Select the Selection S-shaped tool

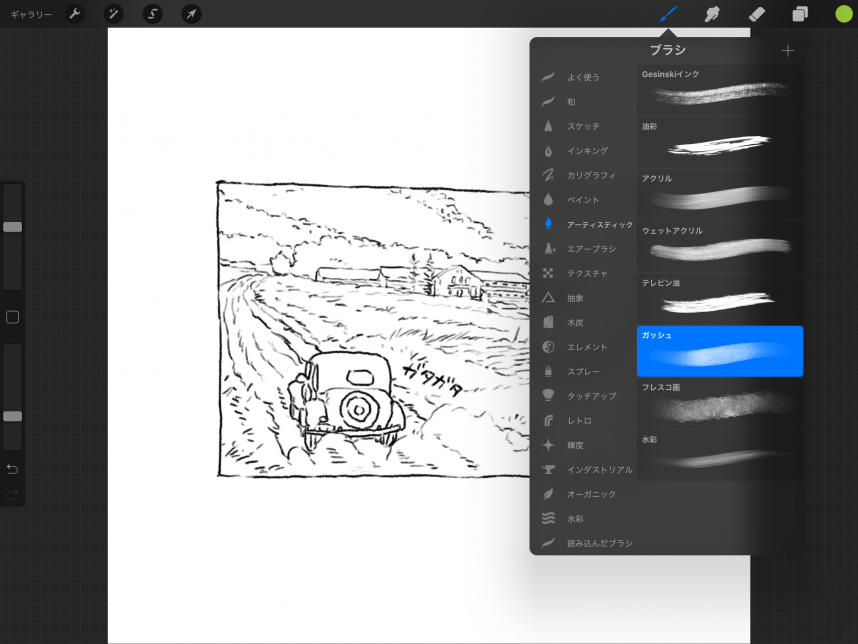[x=152, y=14]
